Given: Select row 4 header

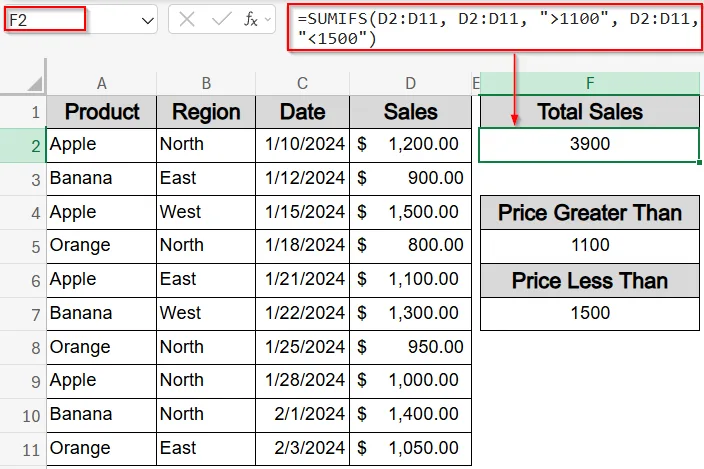Looking at the screenshot, I should 23,213.
